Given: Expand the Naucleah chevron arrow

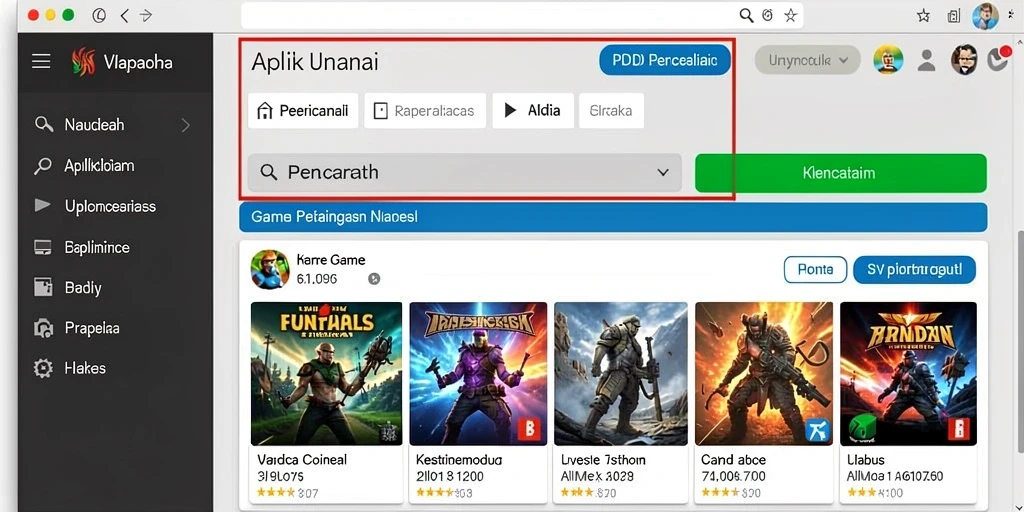Looking at the screenshot, I should click(185, 125).
